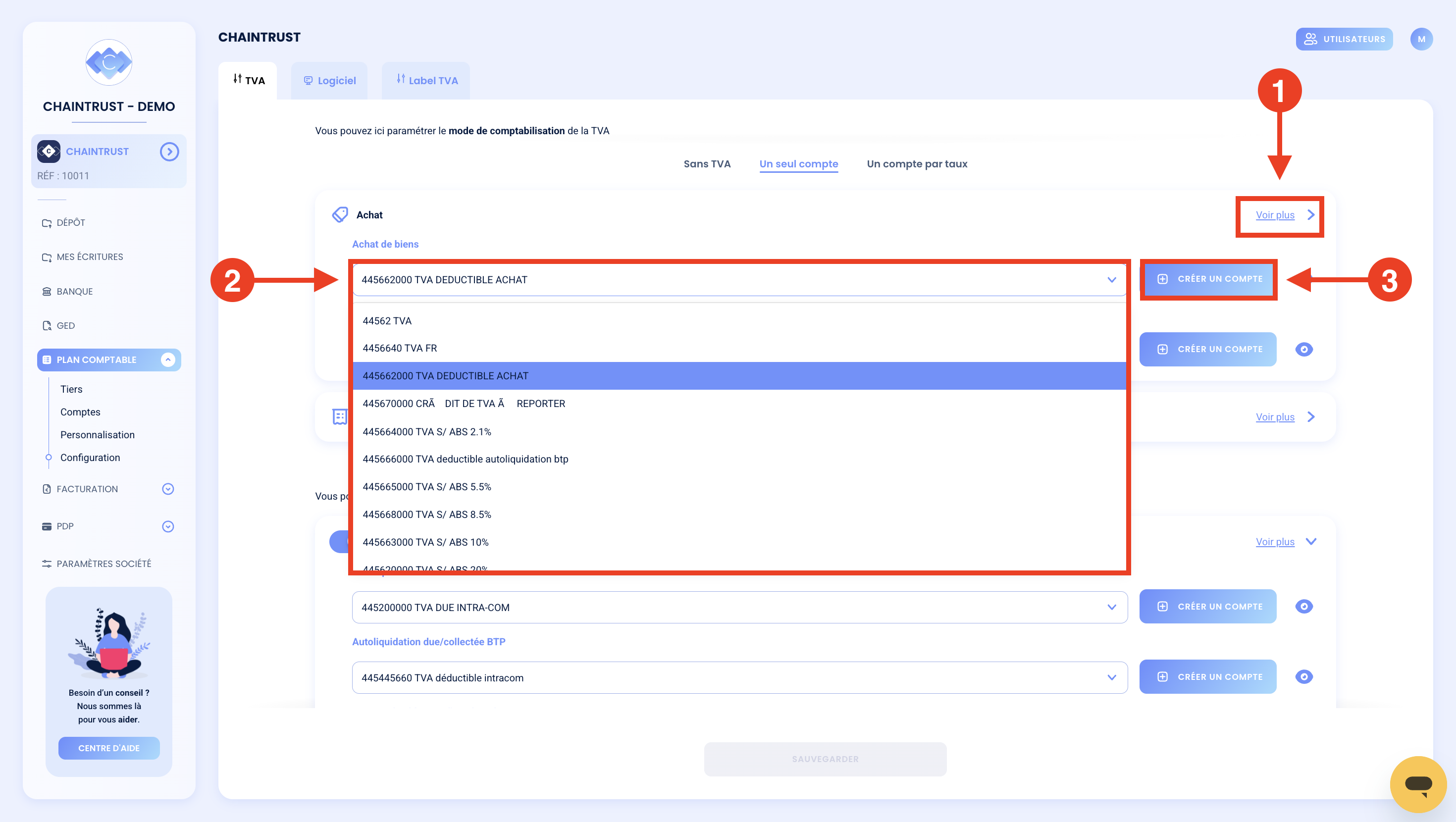Click the SAUVEGARDER button
1456x822 pixels.
[825, 759]
